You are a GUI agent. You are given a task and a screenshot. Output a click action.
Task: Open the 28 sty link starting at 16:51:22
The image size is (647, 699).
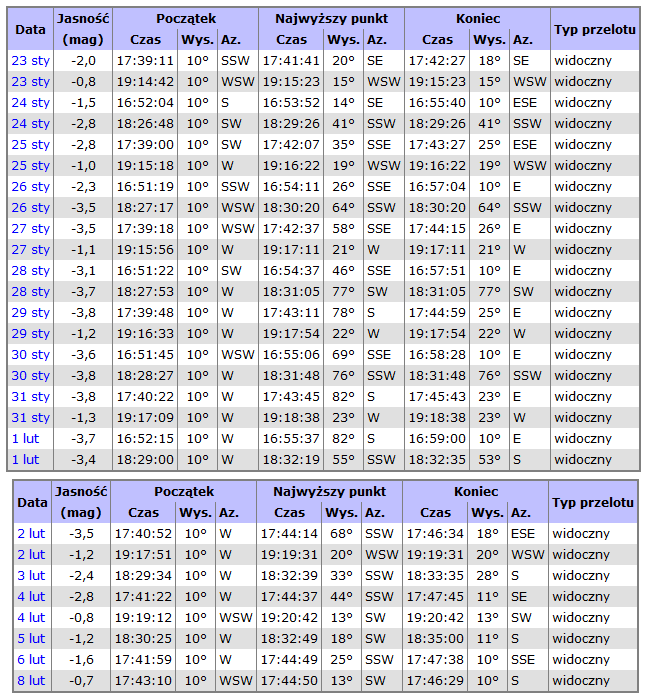(x=30, y=270)
